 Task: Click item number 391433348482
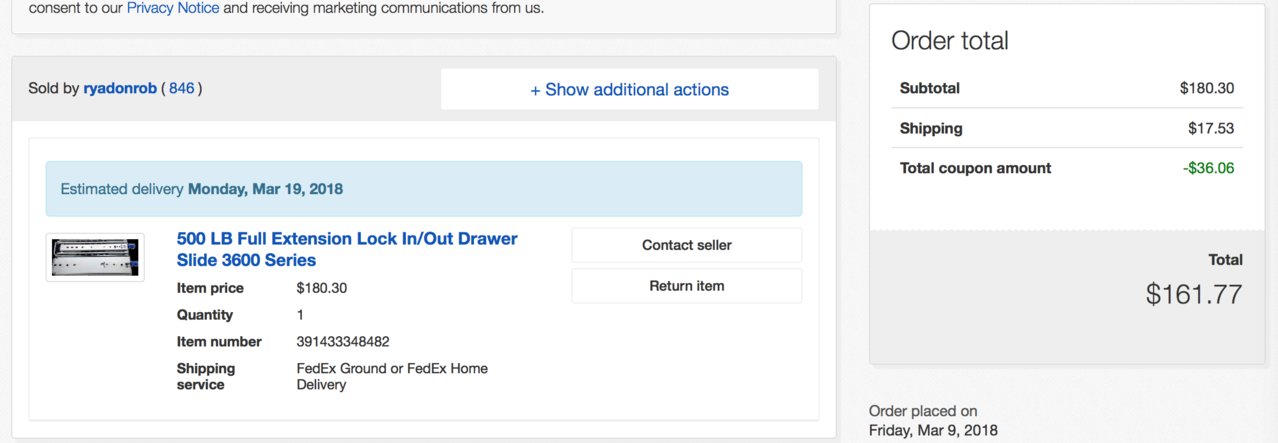[343, 342]
